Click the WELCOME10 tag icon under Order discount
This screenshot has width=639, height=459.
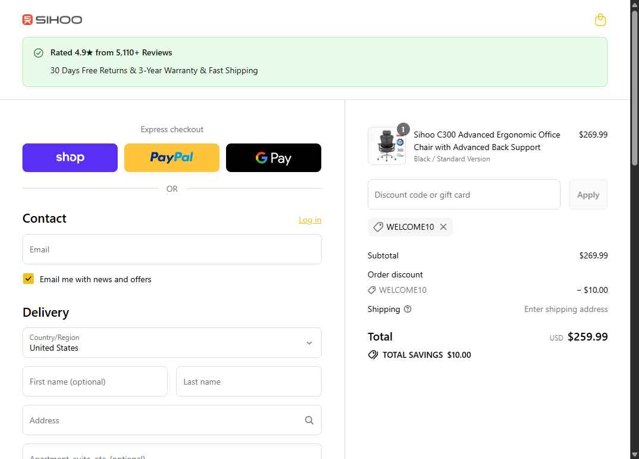click(x=372, y=290)
